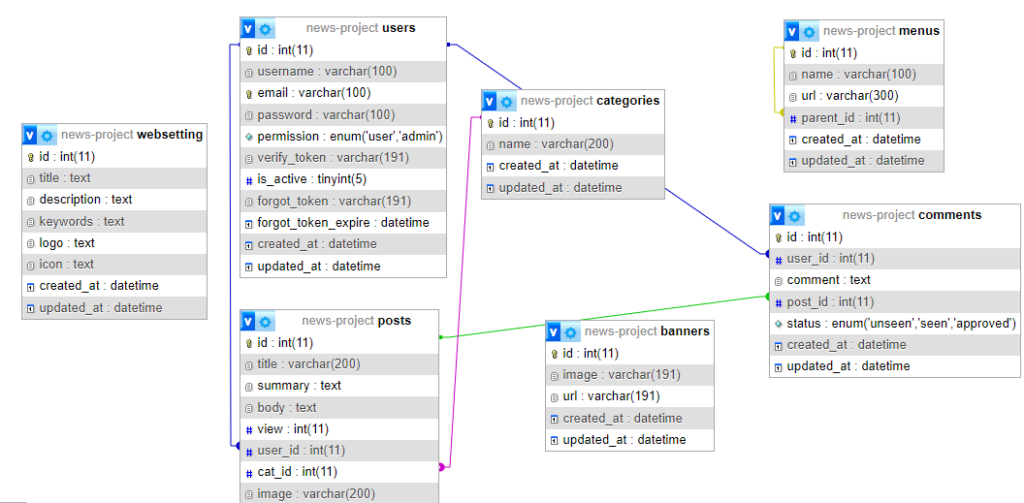This screenshot has width=1024, height=503.
Task: Click the 'name : varchar(200)' row in categories
Action: 573,144
